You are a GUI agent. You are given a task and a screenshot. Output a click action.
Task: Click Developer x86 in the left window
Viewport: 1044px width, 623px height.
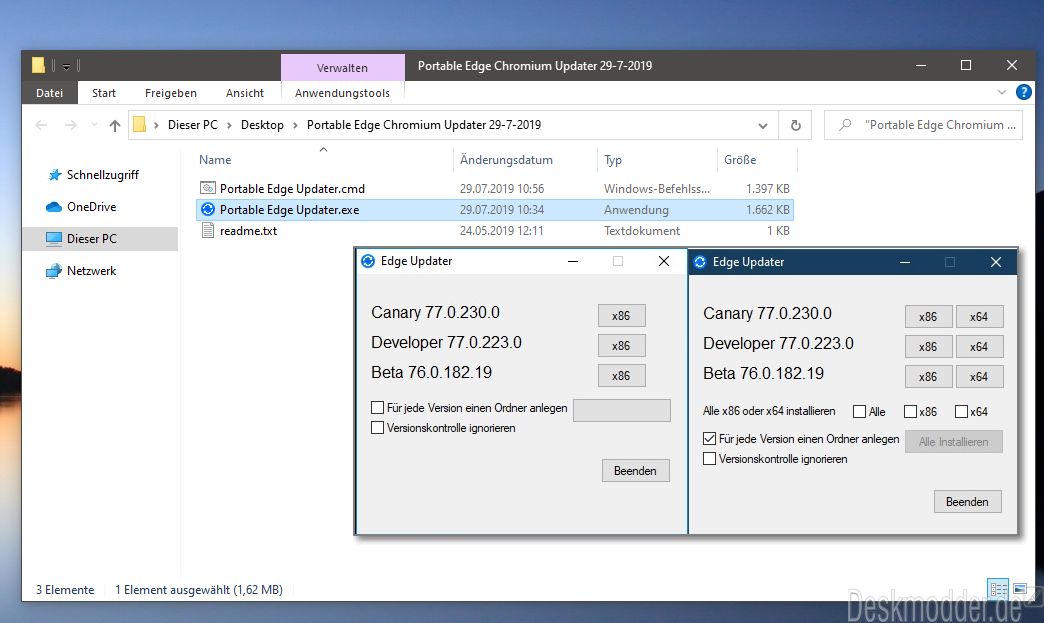(621, 345)
